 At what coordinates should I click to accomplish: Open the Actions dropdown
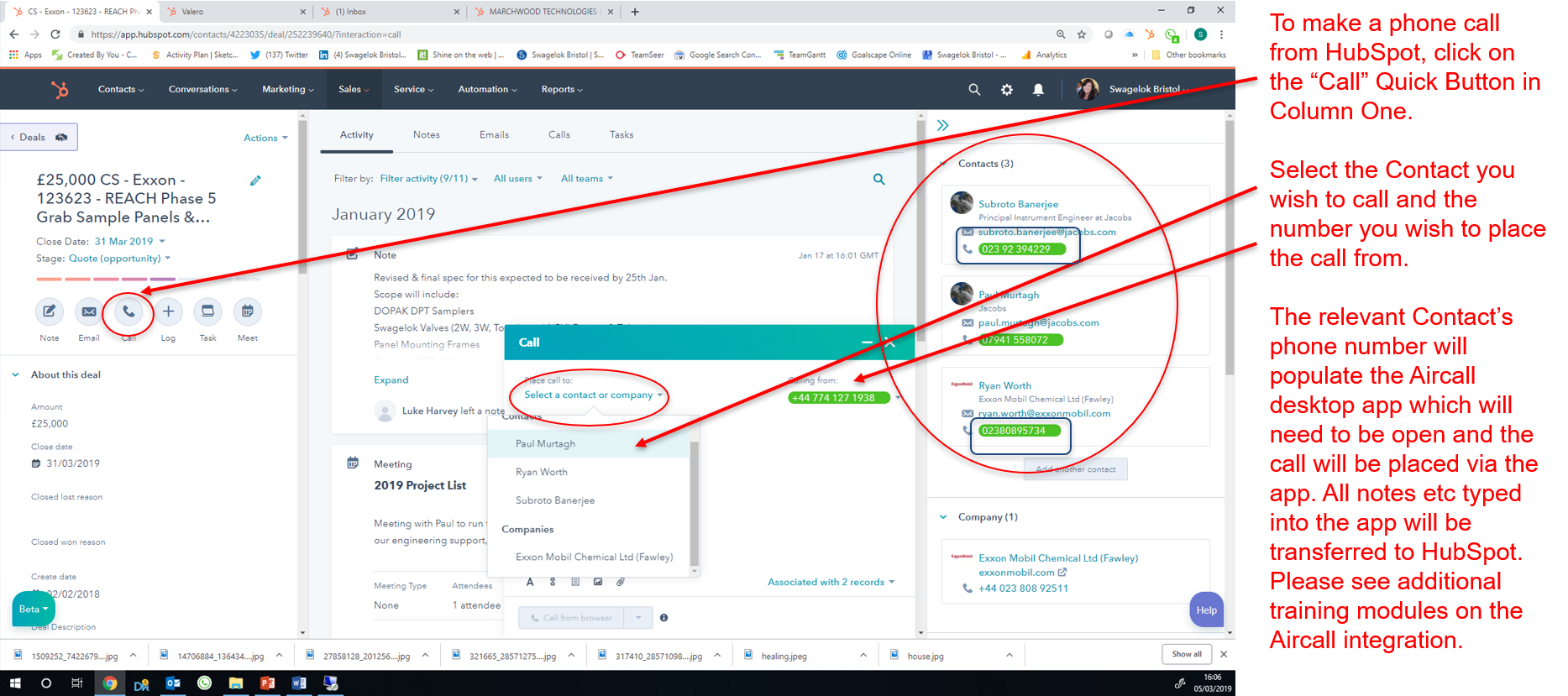tap(265, 138)
